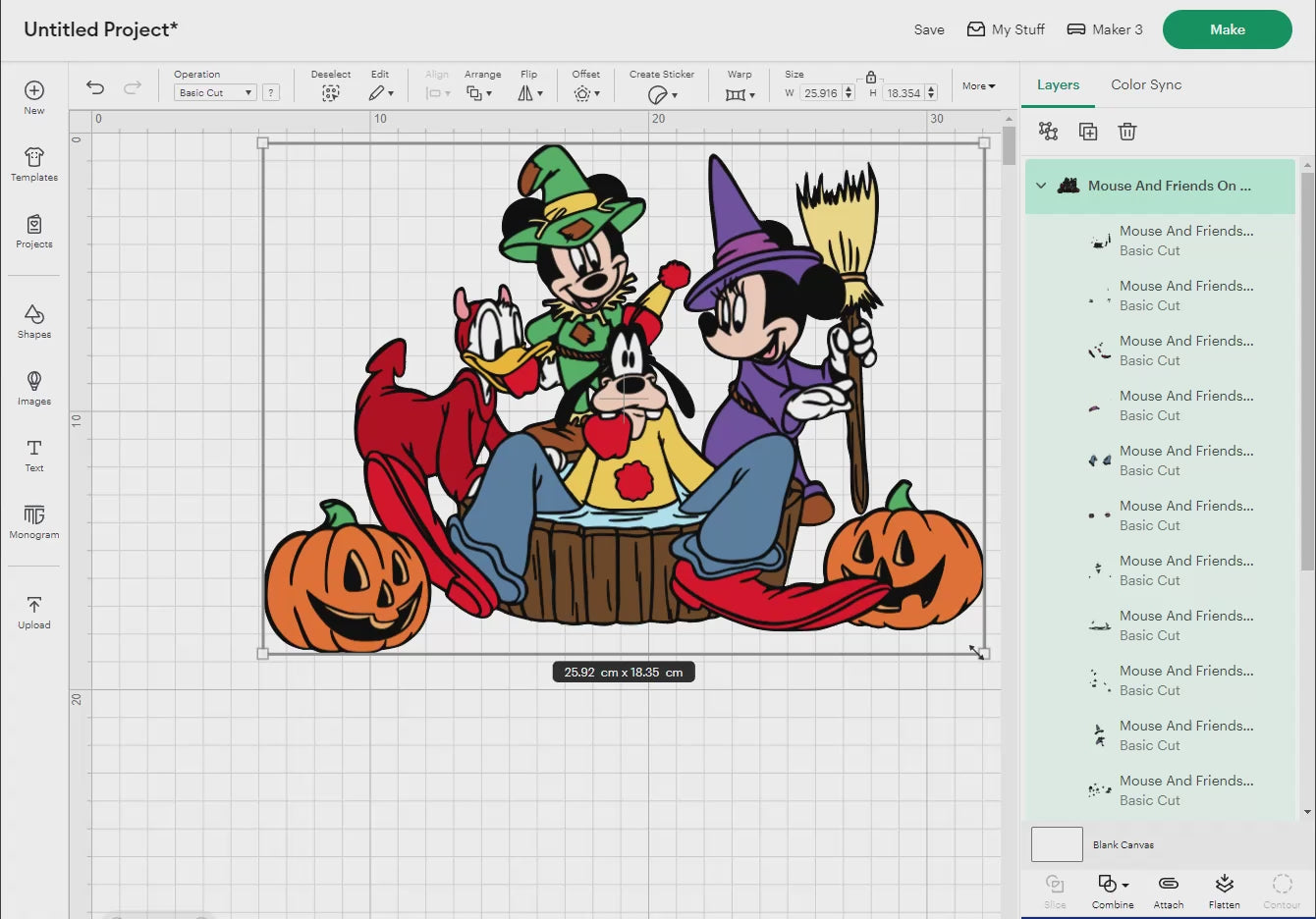The height and width of the screenshot is (919, 1316).
Task: Open the Warp dropdown
Action: 740,94
